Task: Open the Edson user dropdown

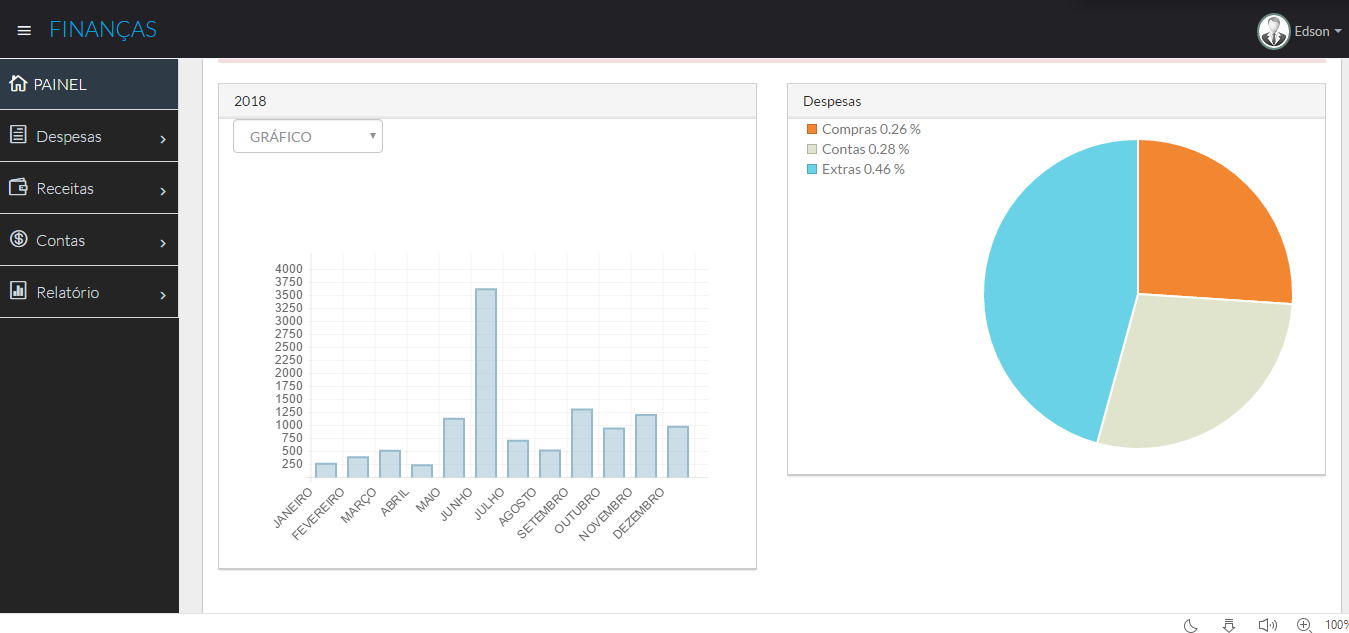Action: [x=1317, y=31]
